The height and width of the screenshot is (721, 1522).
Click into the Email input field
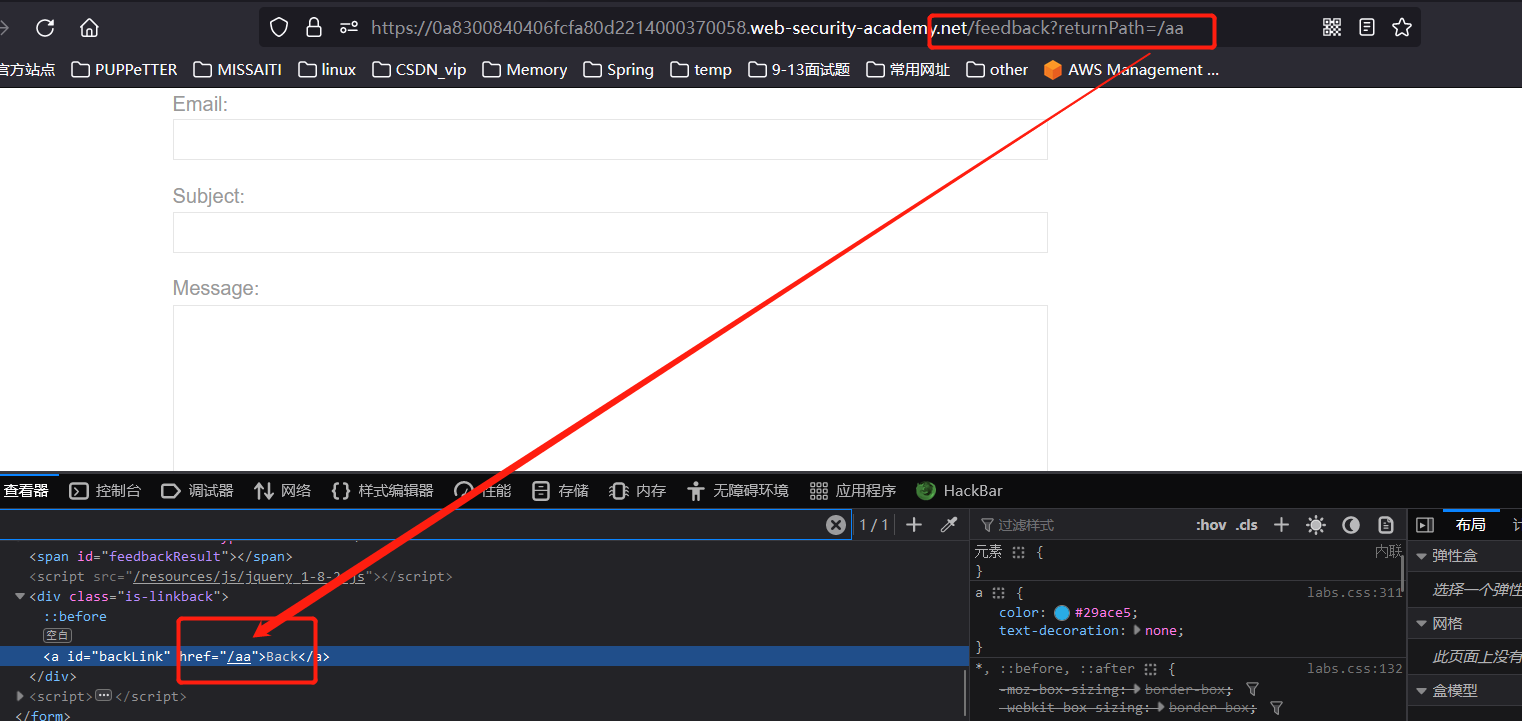pyautogui.click(x=610, y=139)
